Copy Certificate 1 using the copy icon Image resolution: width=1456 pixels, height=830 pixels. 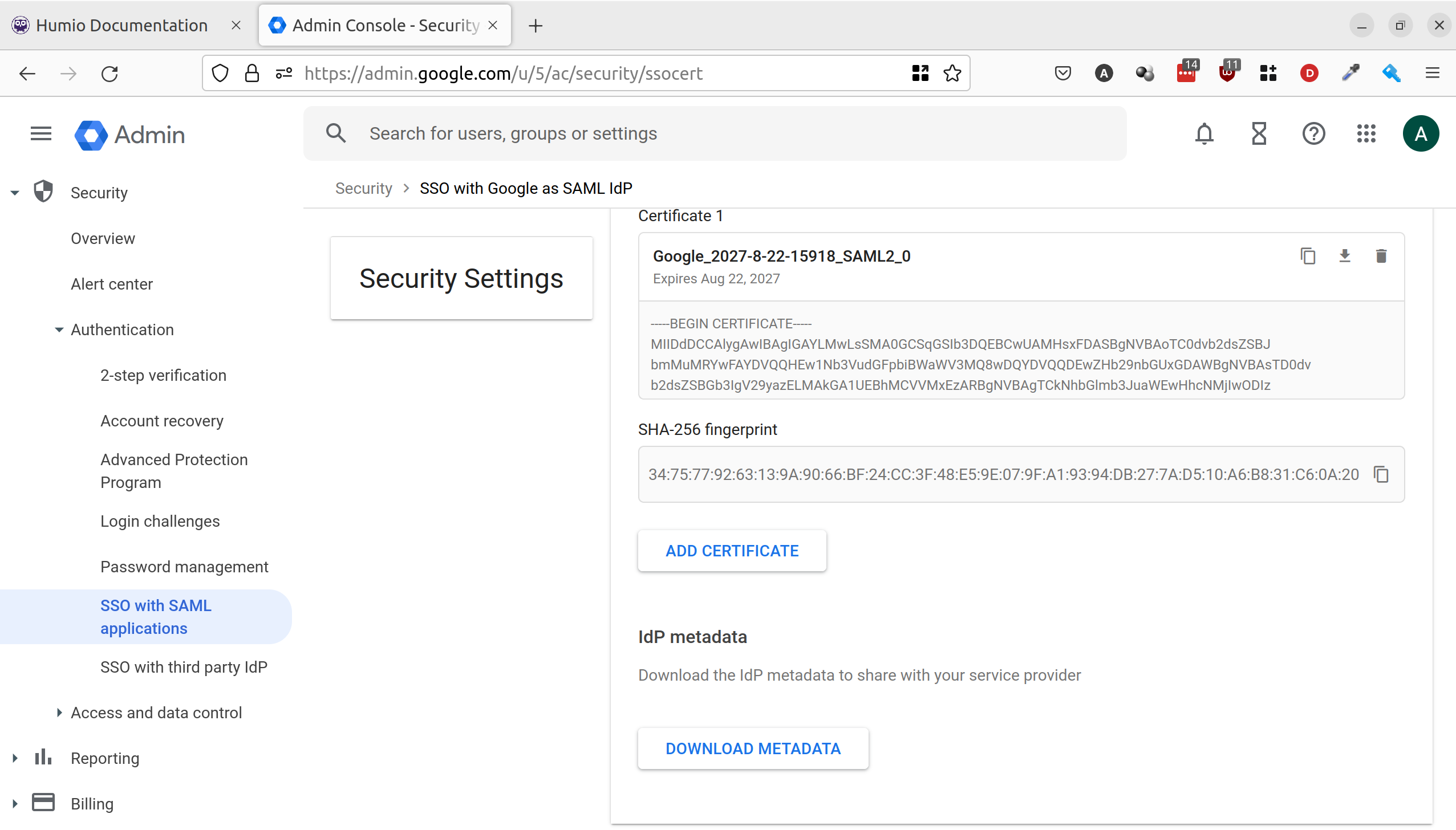point(1308,256)
